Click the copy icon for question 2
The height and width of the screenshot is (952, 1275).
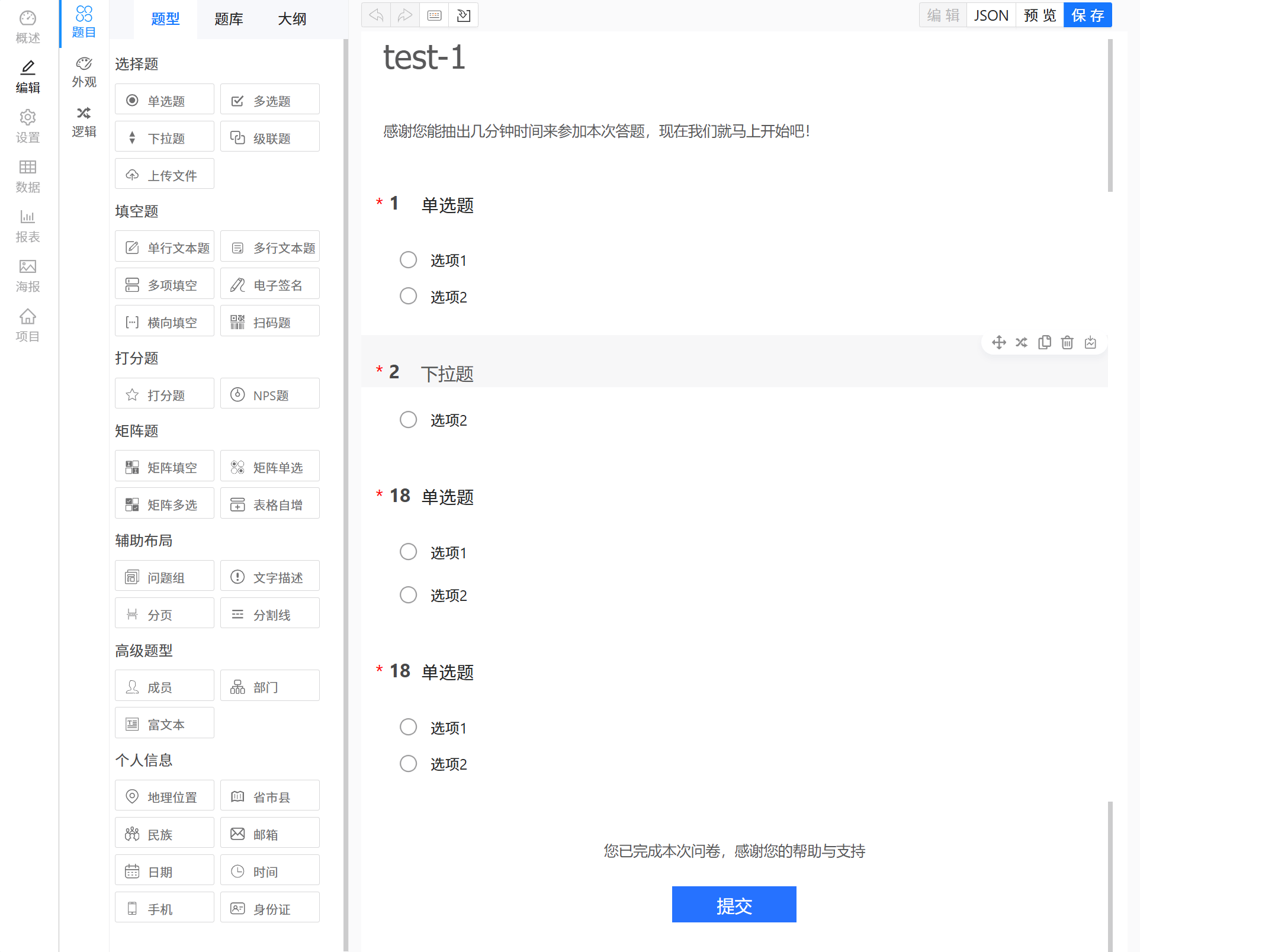point(1045,343)
